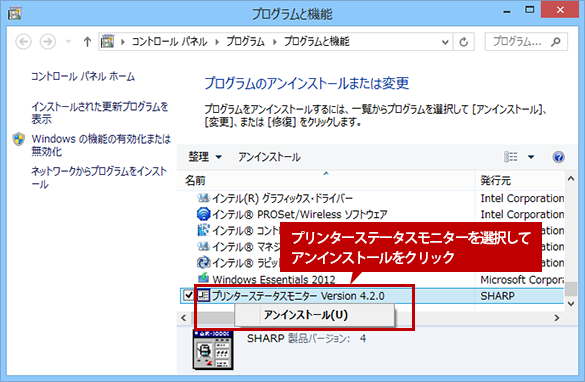Image resolution: width=585 pixels, height=382 pixels.
Task: Change the list view layout icon
Action: (x=510, y=157)
